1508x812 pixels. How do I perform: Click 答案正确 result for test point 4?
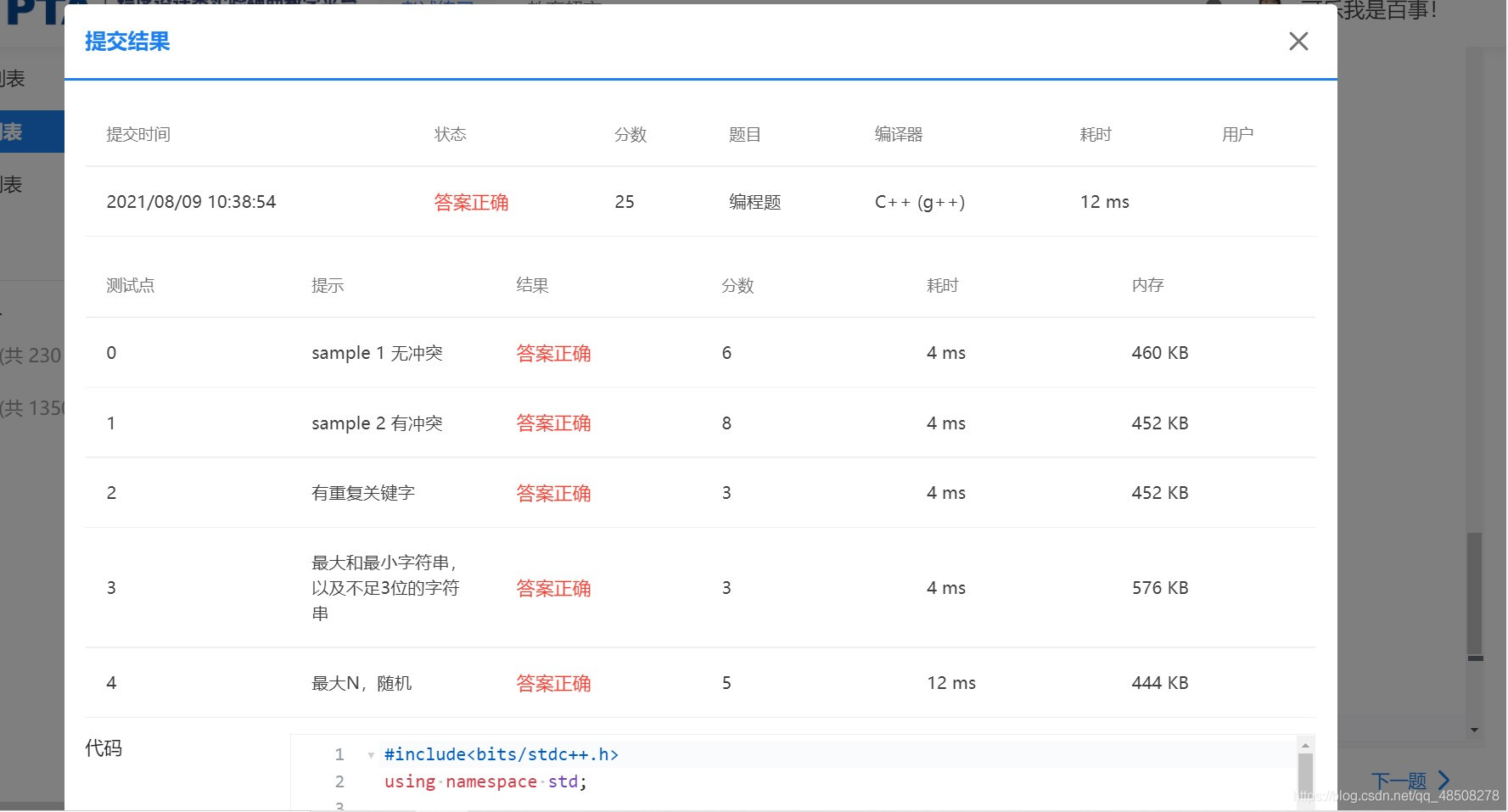(x=553, y=683)
